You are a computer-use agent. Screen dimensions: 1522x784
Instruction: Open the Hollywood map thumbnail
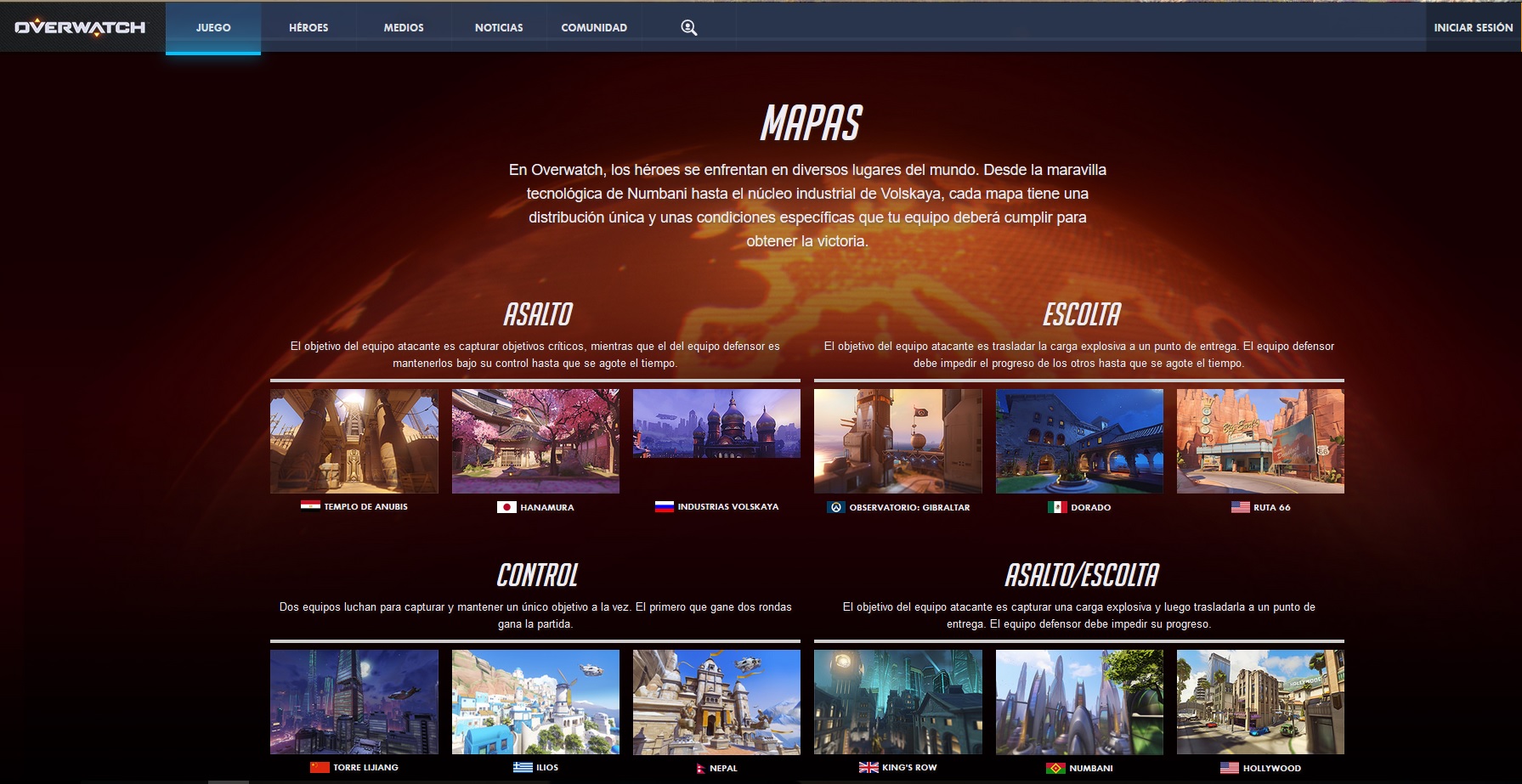click(x=1260, y=702)
